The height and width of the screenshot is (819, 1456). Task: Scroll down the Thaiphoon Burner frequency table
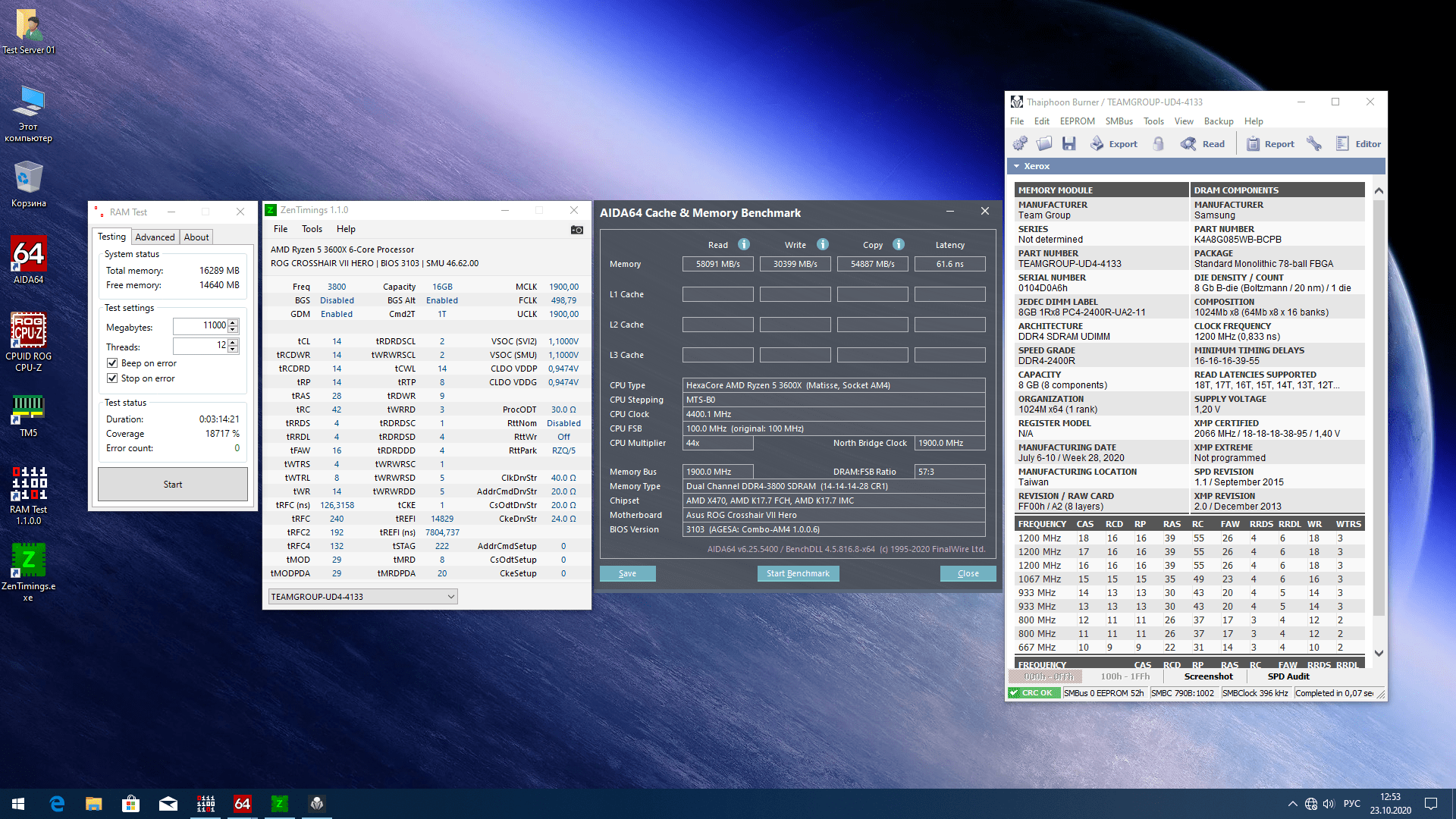(x=1377, y=650)
